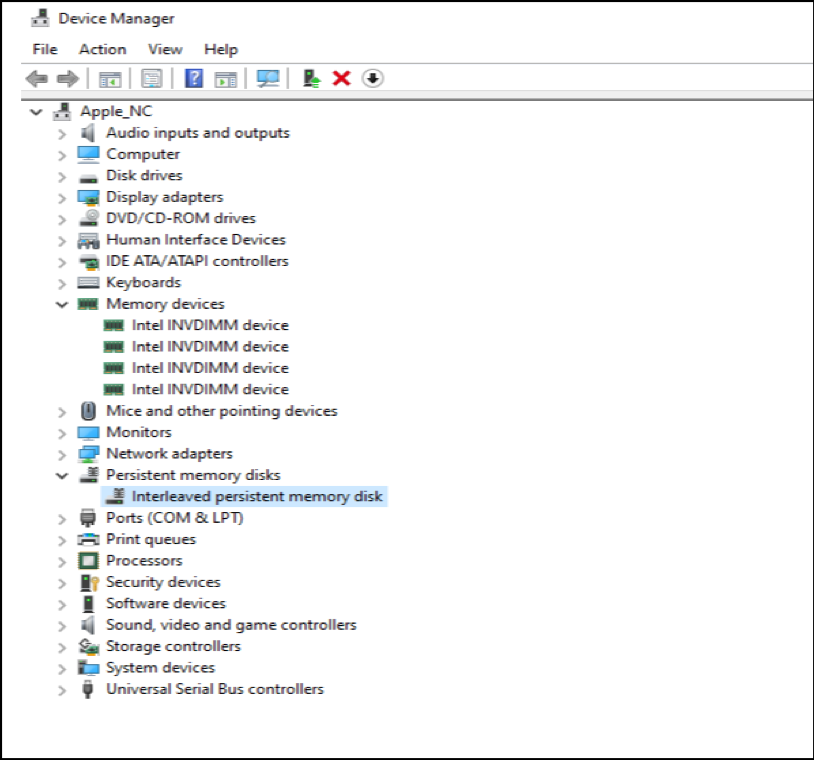Click the Display adapters icon
The image size is (814, 760).
[x=88, y=197]
